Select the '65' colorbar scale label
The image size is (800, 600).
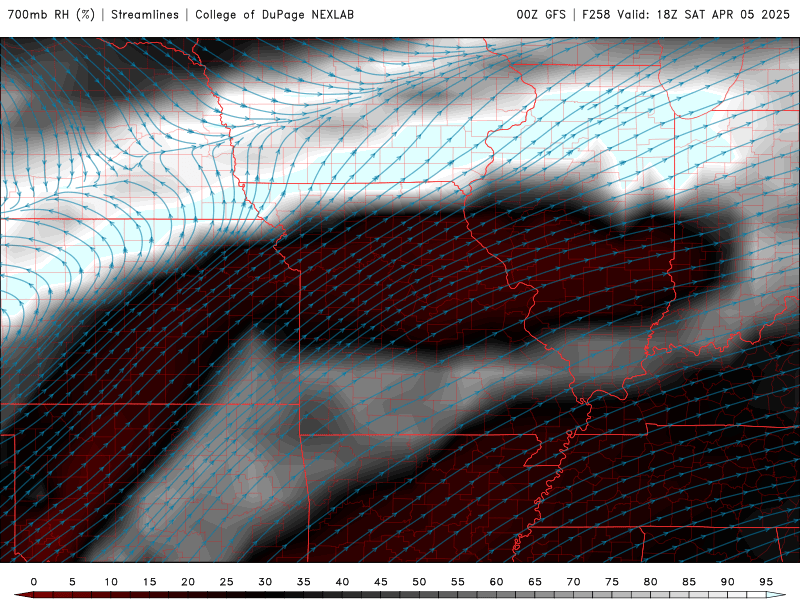pyautogui.click(x=535, y=582)
